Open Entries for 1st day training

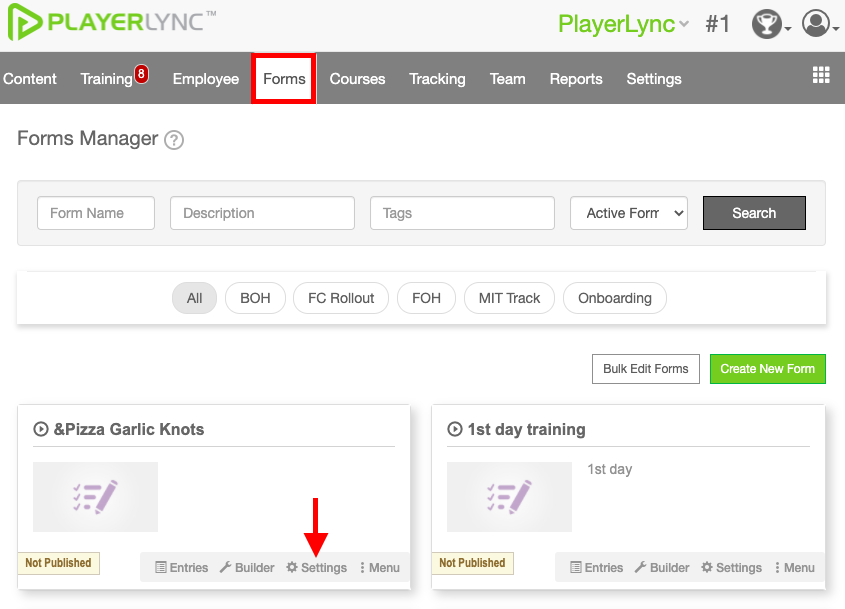click(x=597, y=568)
